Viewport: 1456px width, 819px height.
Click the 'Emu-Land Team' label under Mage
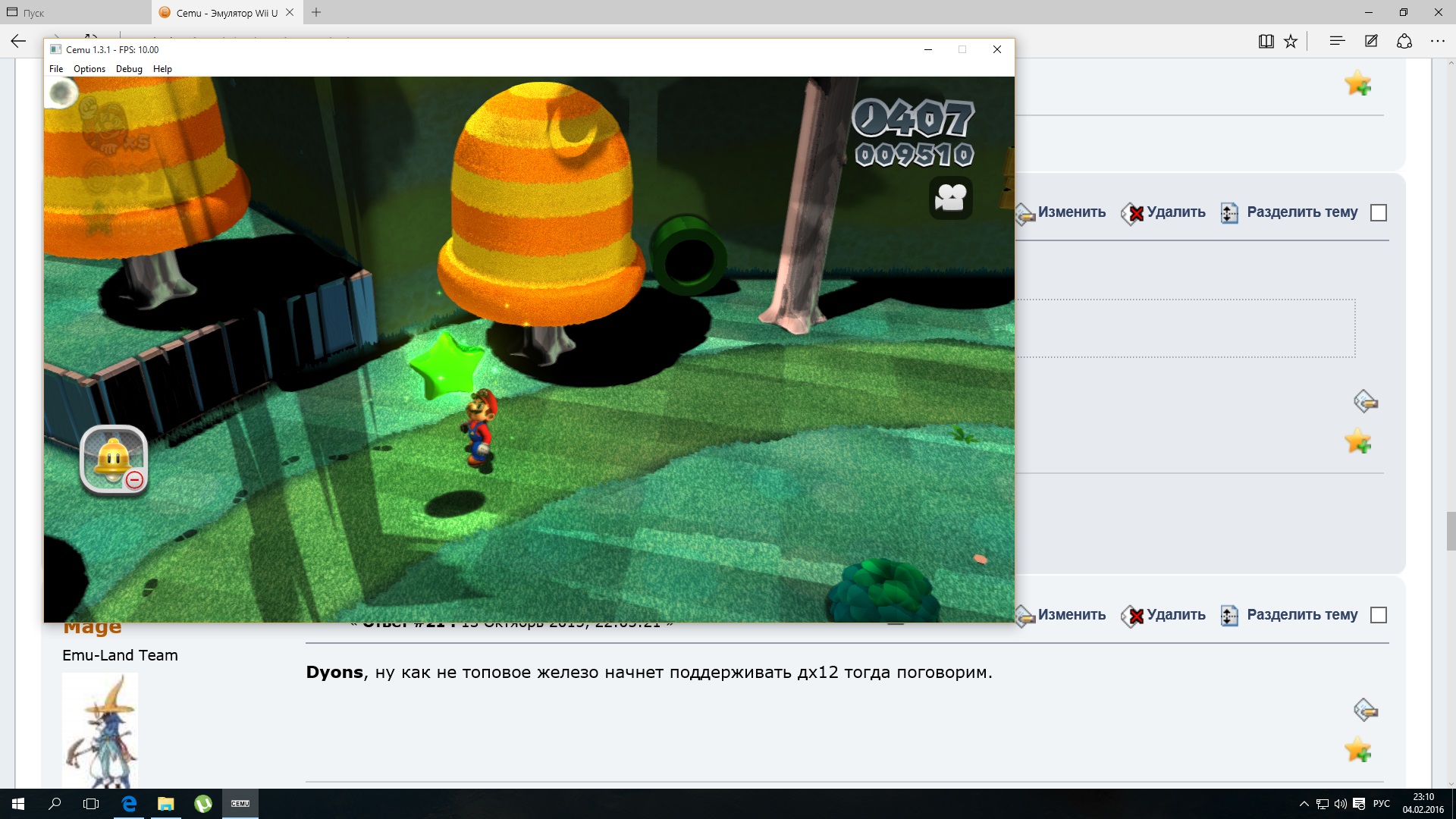click(x=120, y=655)
